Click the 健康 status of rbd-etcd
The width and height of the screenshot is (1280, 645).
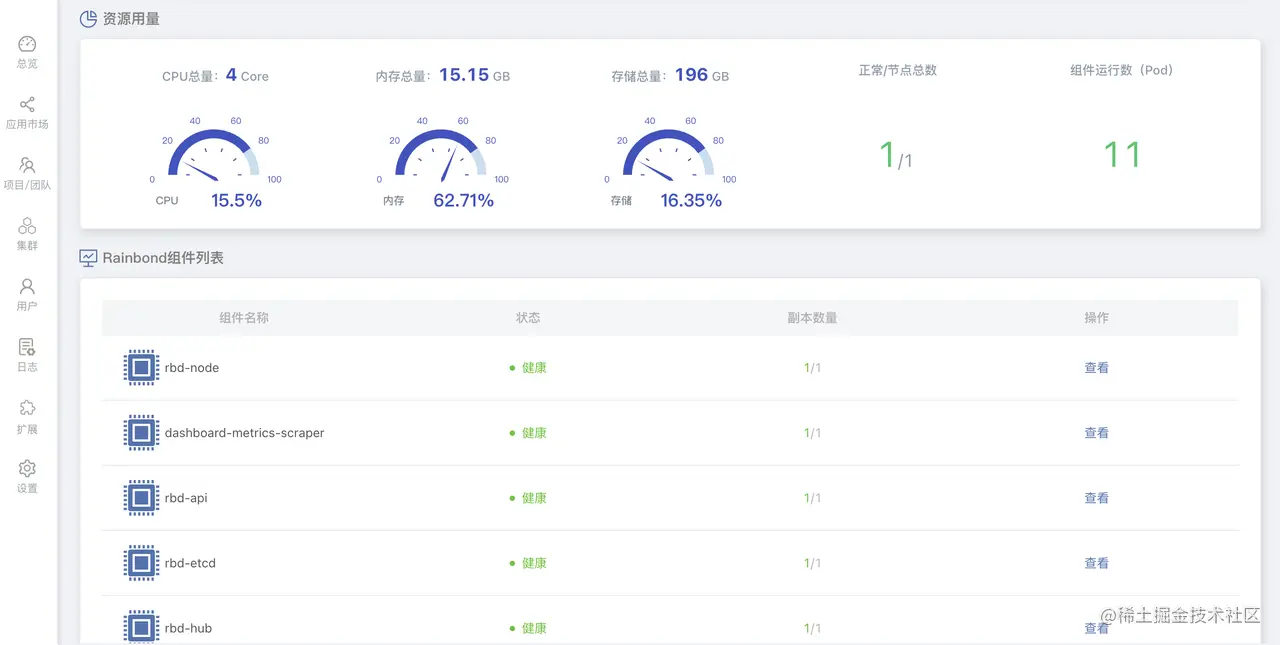528,563
